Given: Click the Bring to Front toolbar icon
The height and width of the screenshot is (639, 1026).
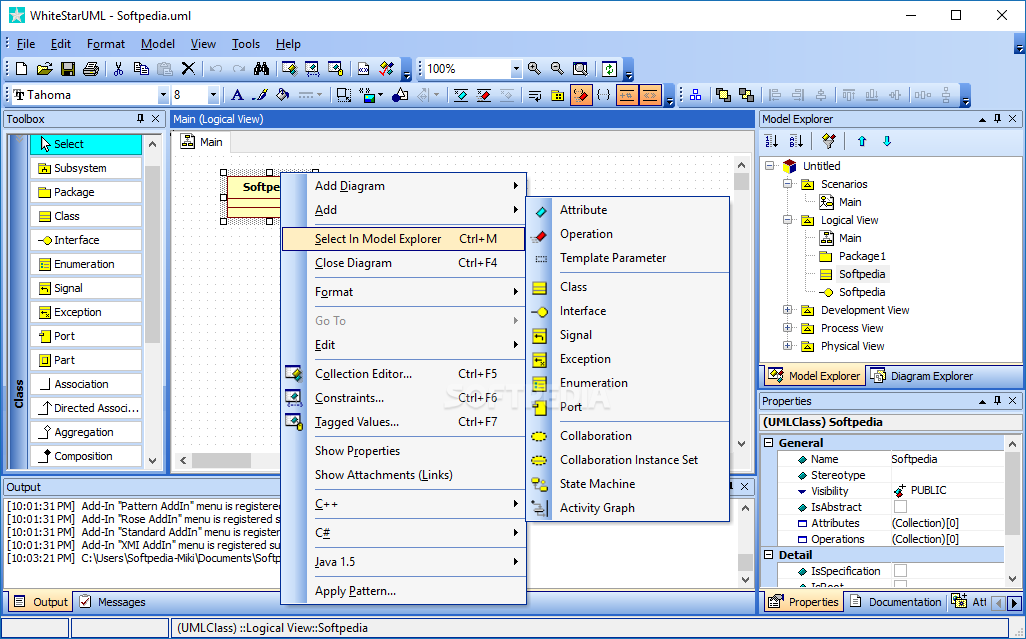Looking at the screenshot, I should [x=723, y=95].
